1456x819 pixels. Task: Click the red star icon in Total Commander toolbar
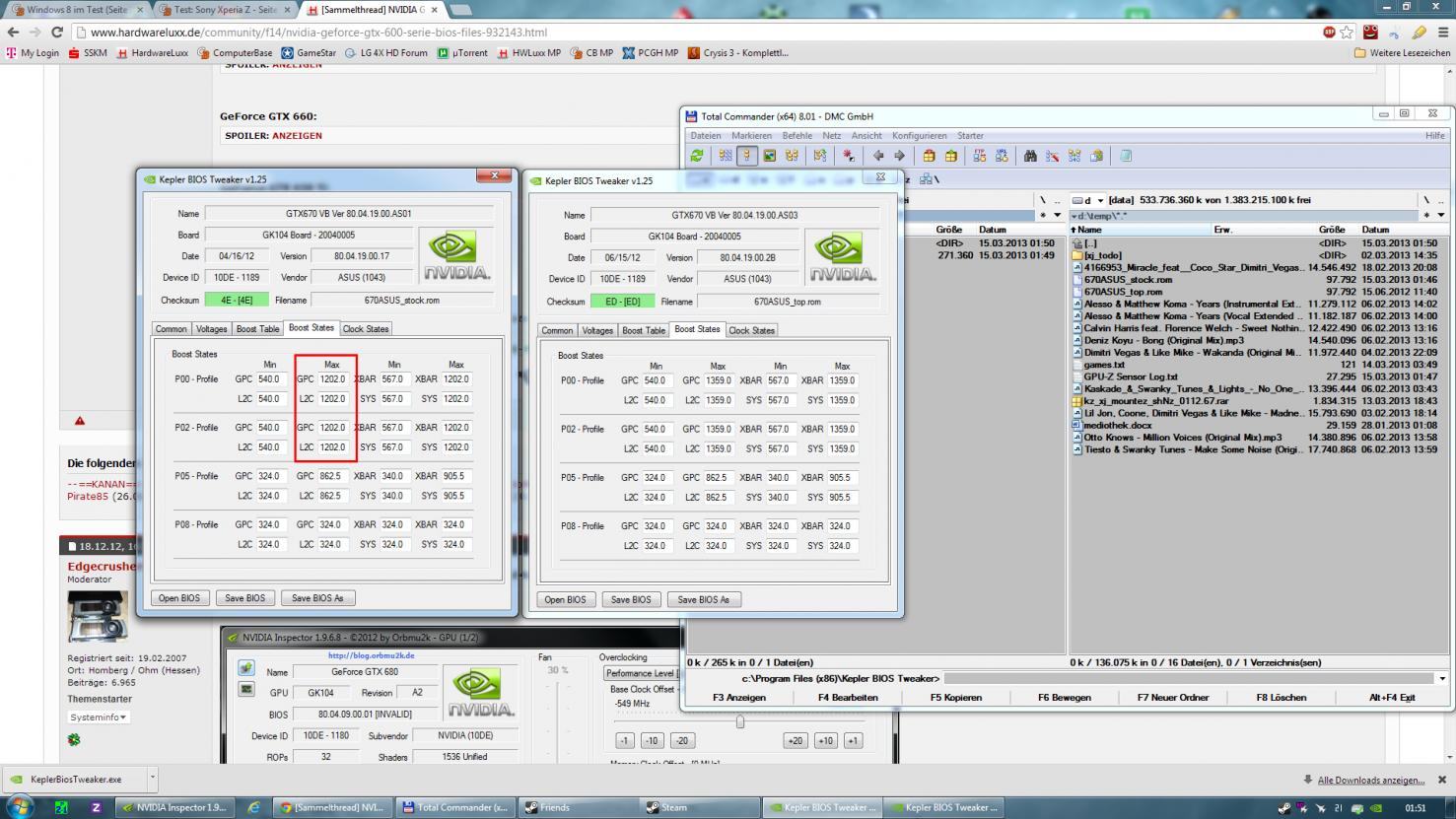point(848,156)
